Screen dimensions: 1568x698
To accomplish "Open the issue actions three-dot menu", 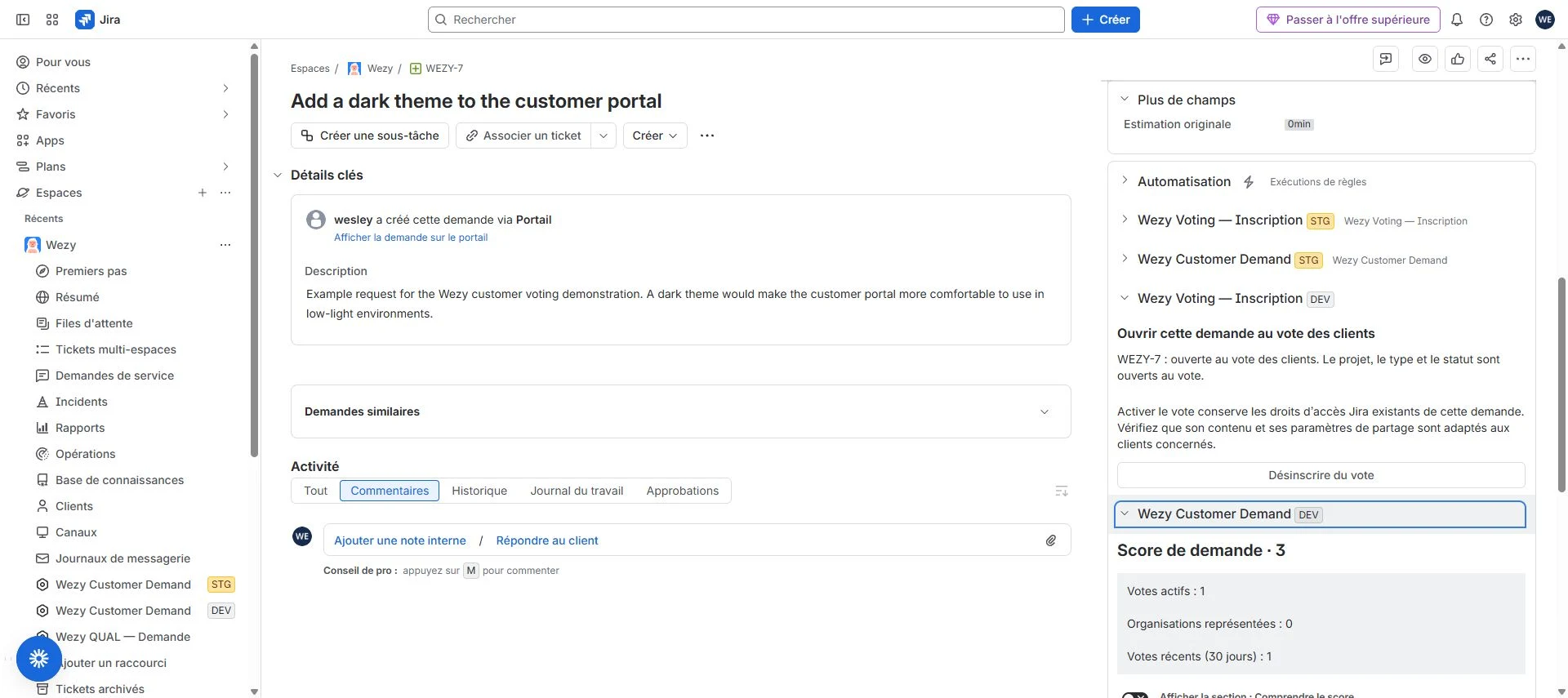I will point(1523,59).
